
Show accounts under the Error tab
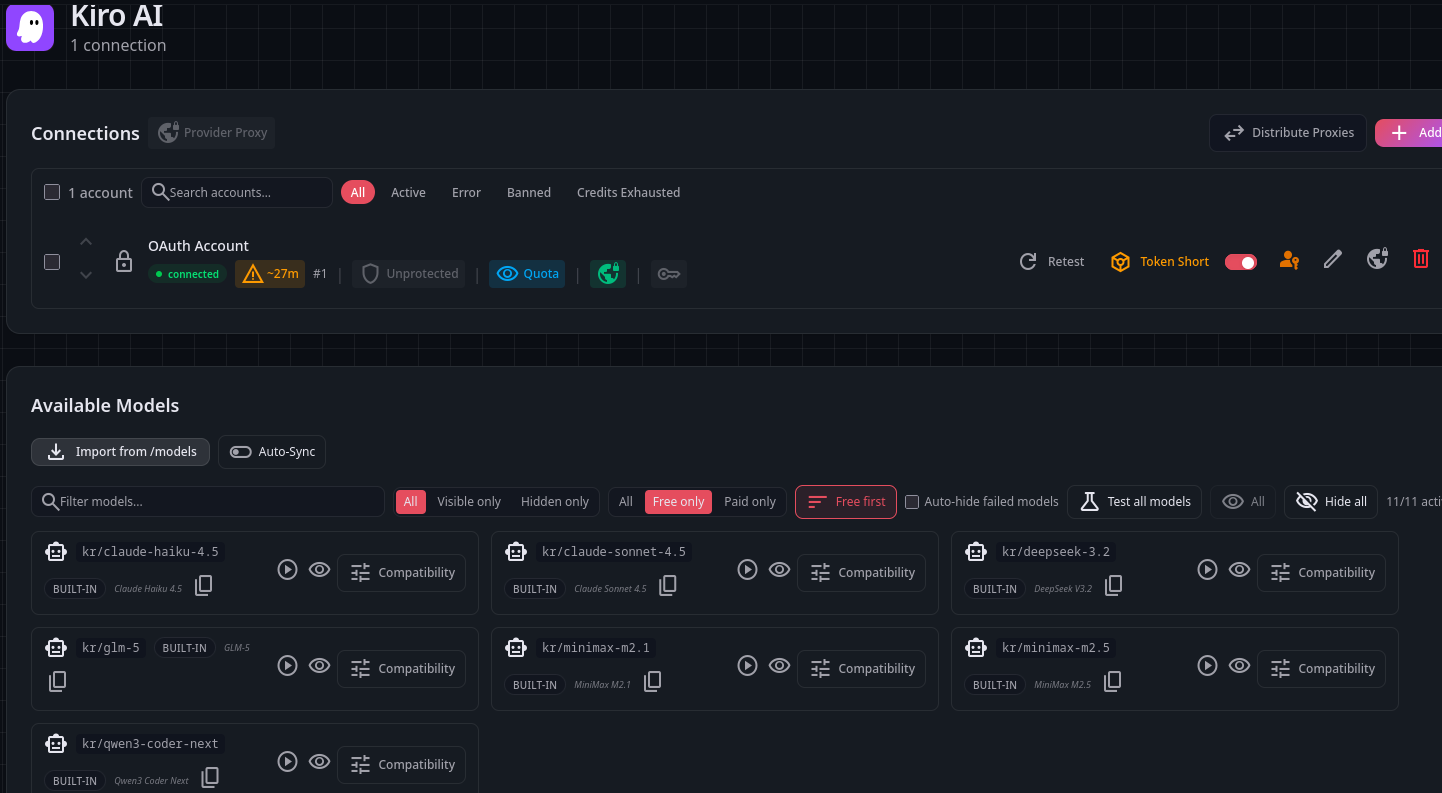(466, 192)
